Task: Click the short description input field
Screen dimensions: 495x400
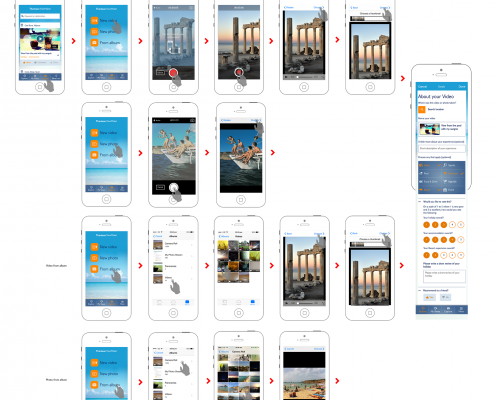Action: (x=442, y=148)
